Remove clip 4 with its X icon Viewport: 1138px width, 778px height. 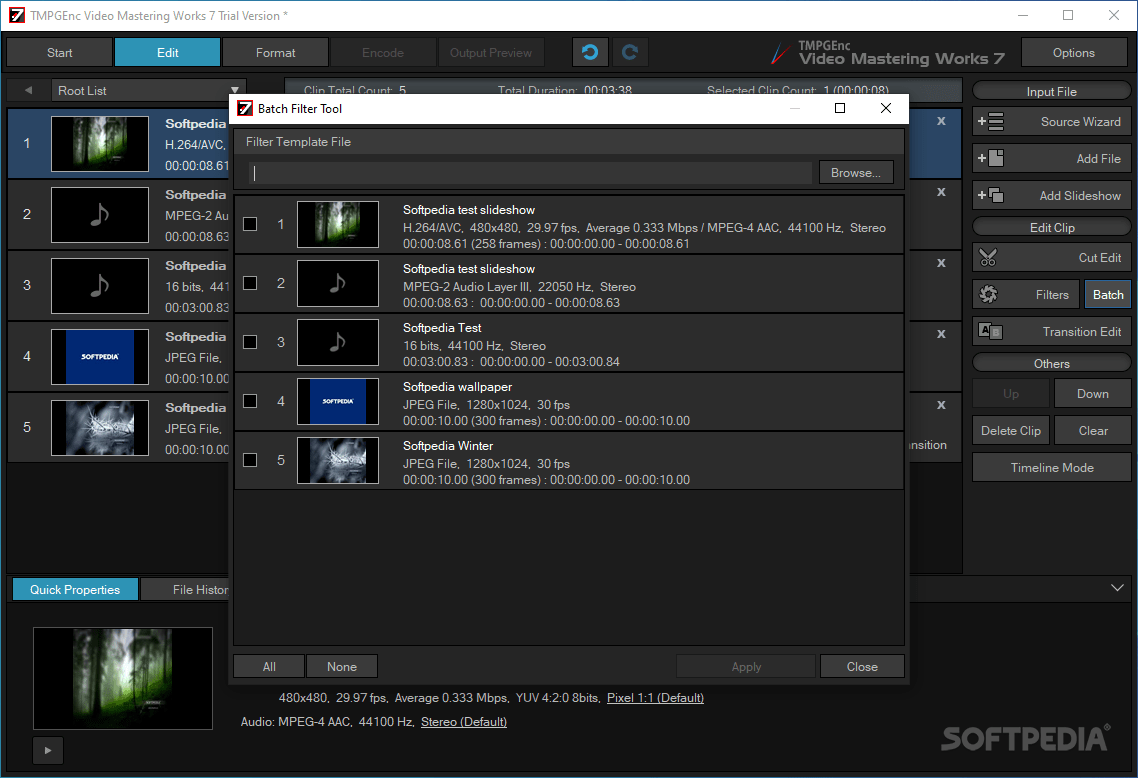click(x=941, y=334)
